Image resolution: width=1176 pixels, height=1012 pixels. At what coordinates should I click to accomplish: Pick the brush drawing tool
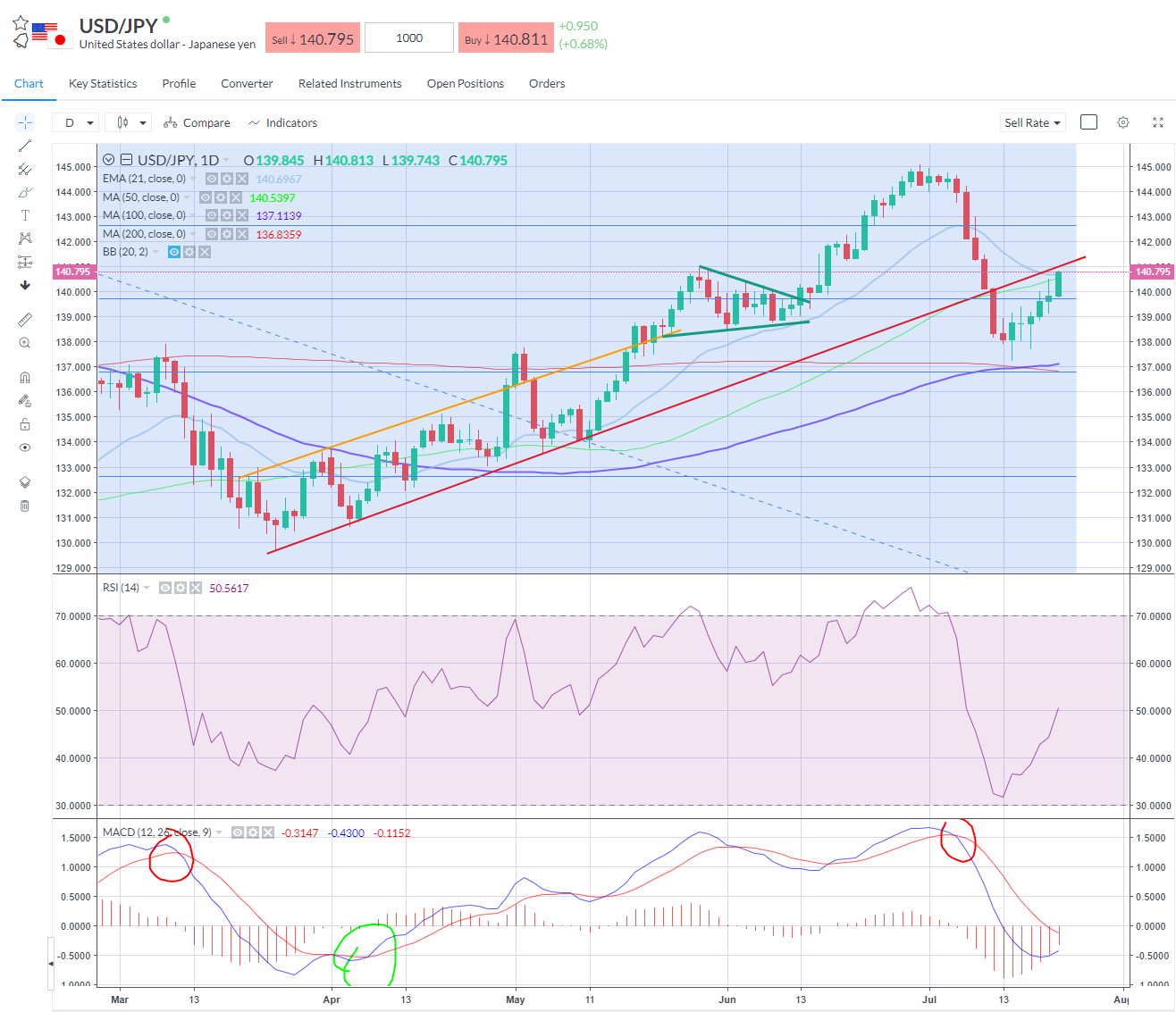(x=25, y=192)
